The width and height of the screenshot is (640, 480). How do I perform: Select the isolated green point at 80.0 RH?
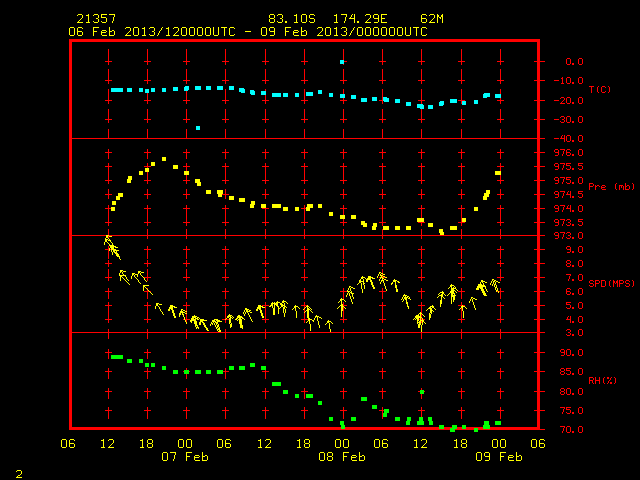pyautogui.click(x=422, y=392)
